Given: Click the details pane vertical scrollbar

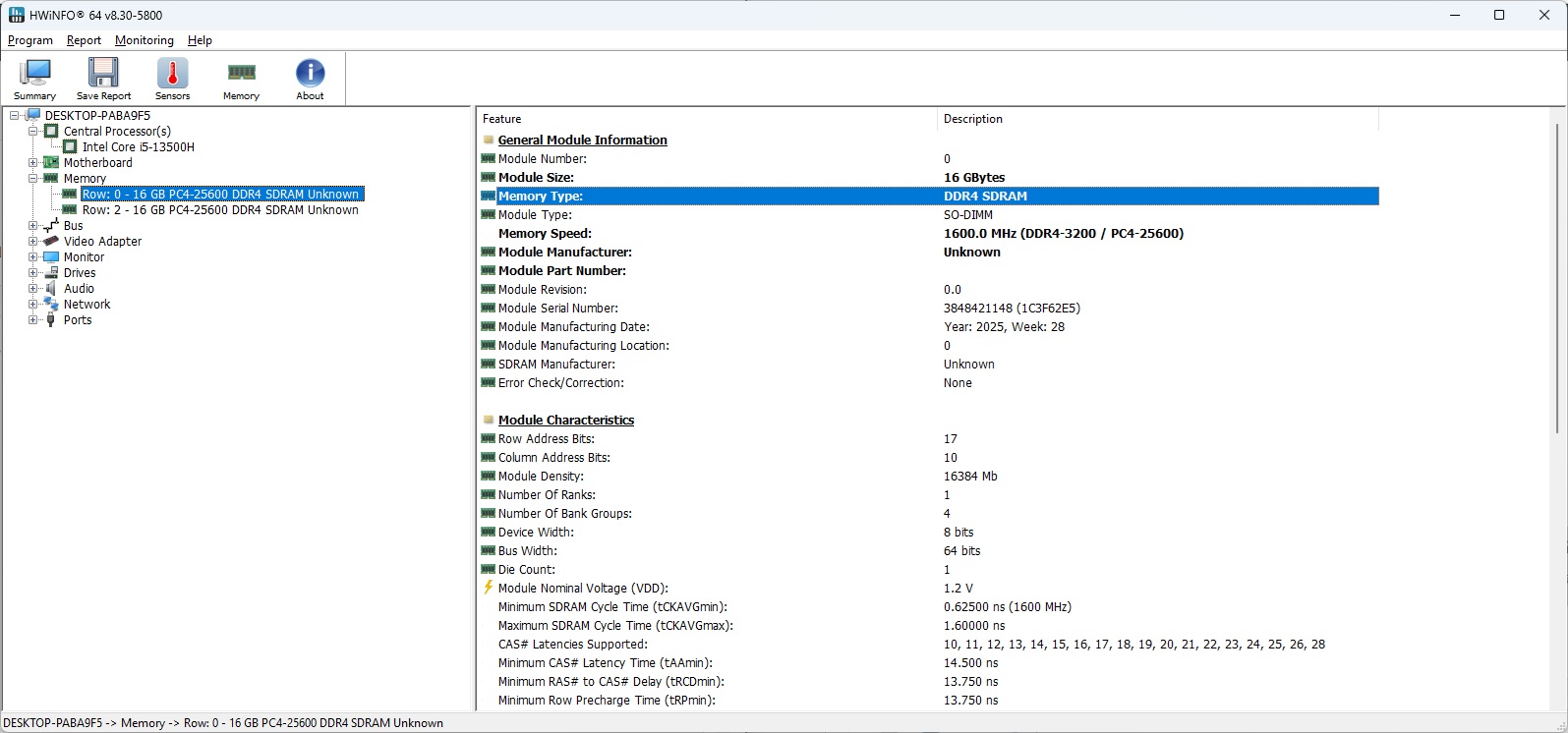Looking at the screenshot, I should click(x=1559, y=277).
